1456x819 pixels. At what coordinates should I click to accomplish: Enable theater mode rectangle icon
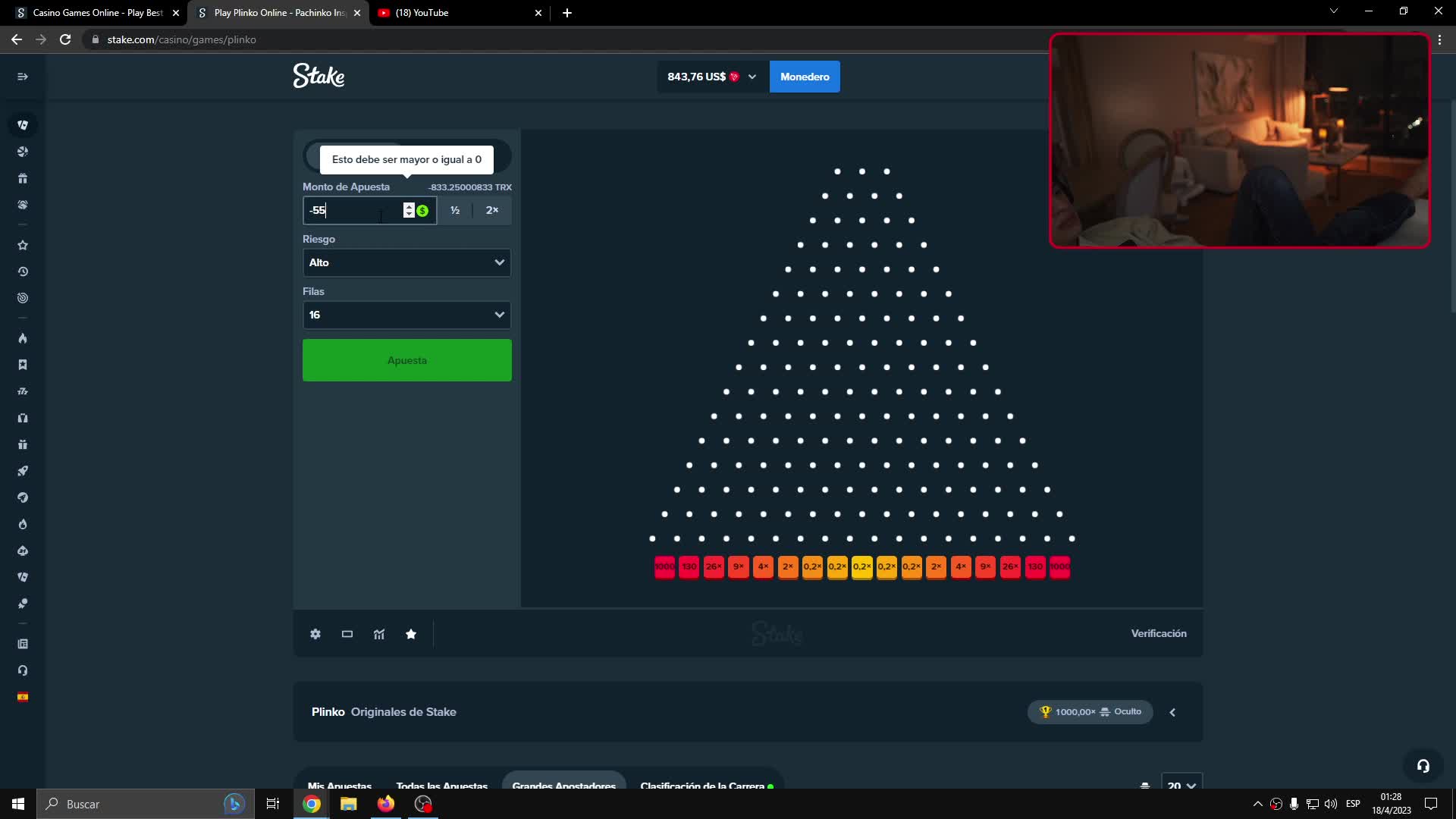click(347, 634)
